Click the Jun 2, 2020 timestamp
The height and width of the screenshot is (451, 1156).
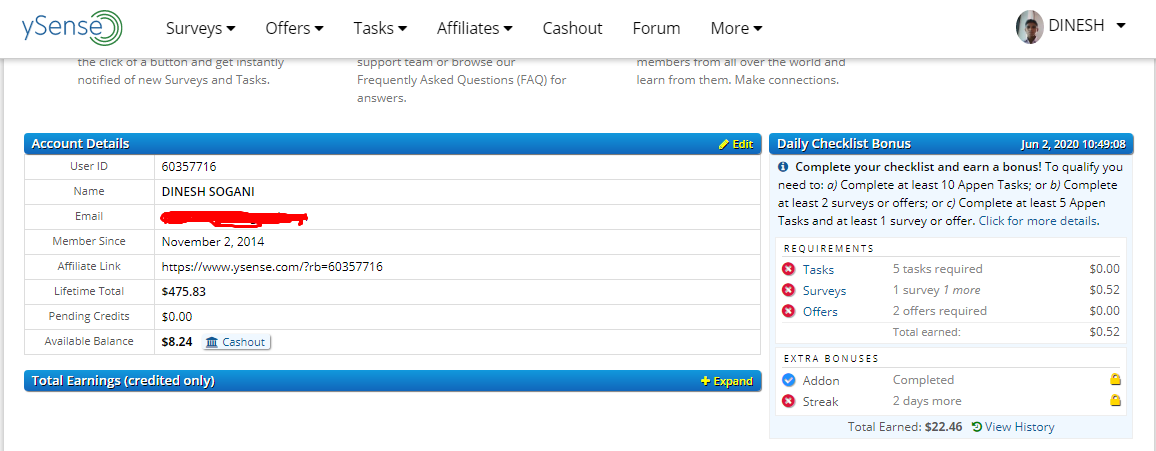[1073, 144]
